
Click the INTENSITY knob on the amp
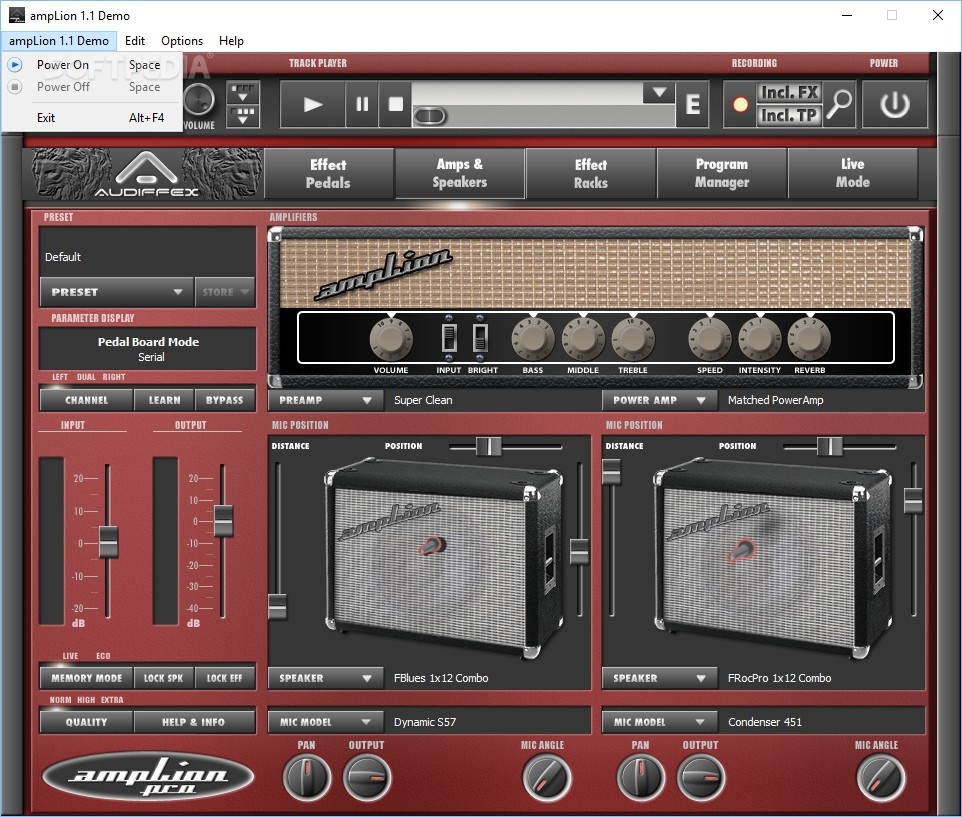point(760,339)
